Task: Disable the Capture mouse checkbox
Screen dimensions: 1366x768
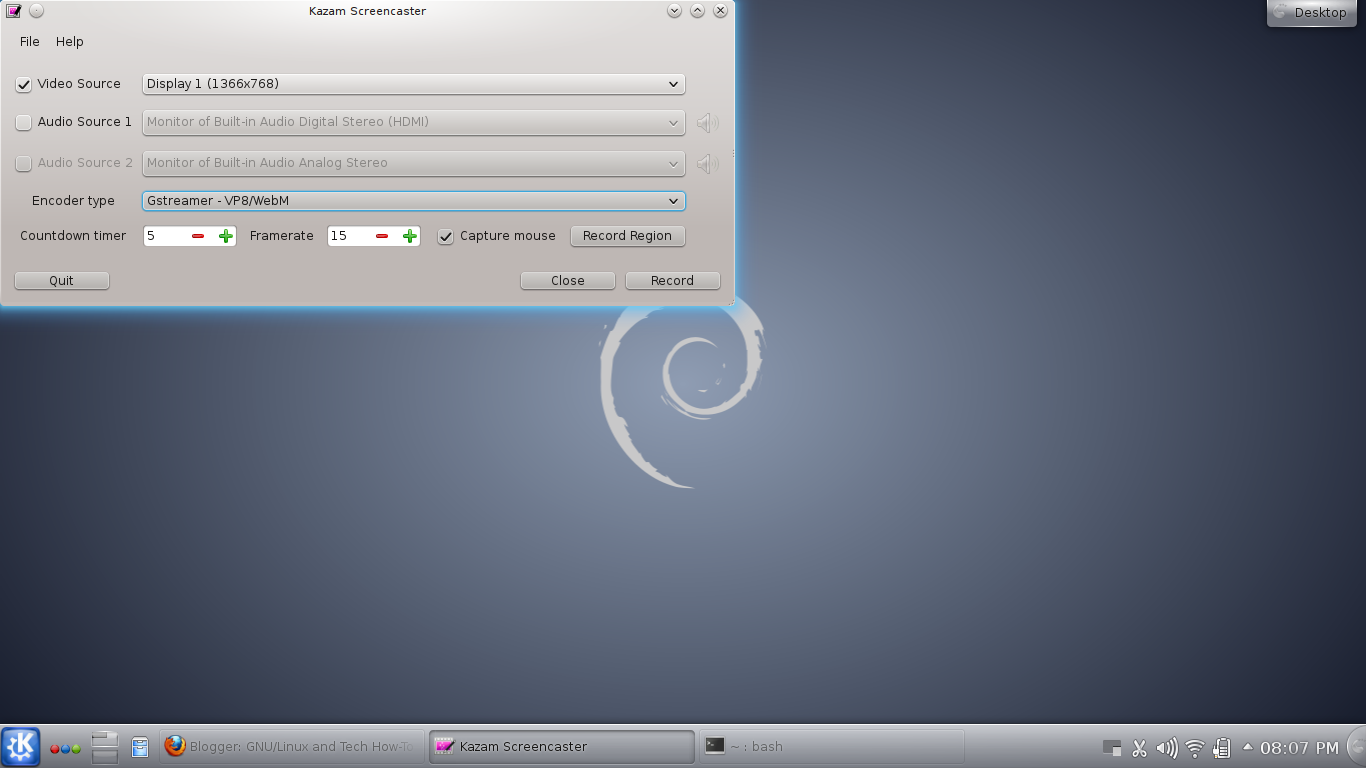Action: [446, 237]
